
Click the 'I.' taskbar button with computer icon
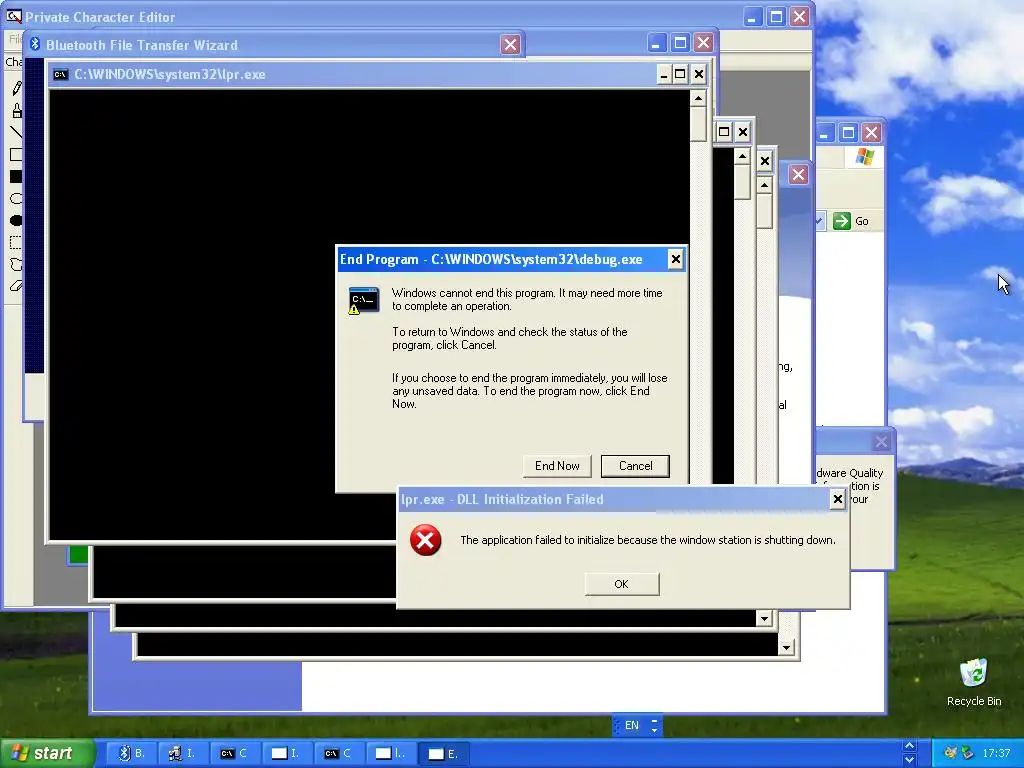pos(182,753)
